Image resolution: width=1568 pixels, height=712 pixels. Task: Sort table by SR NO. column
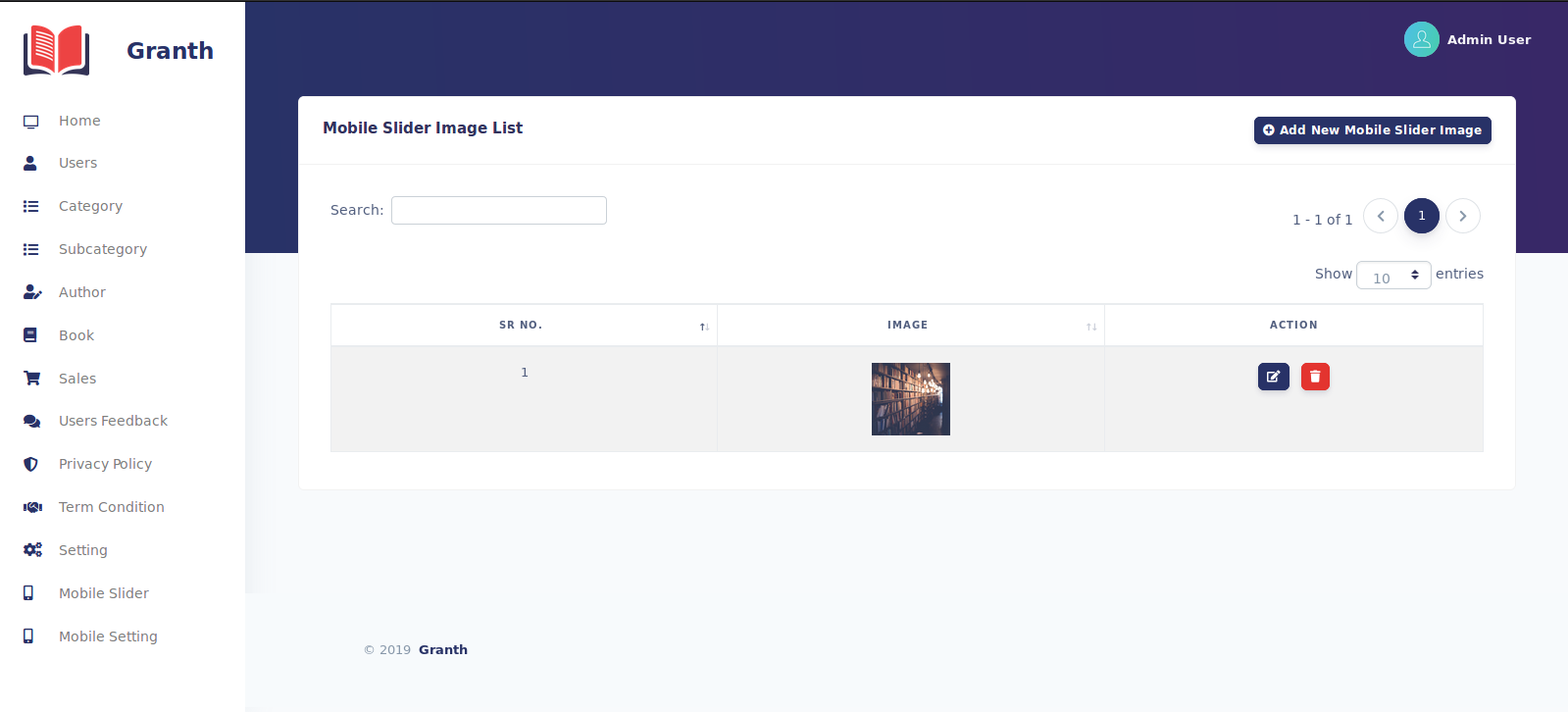click(523, 326)
